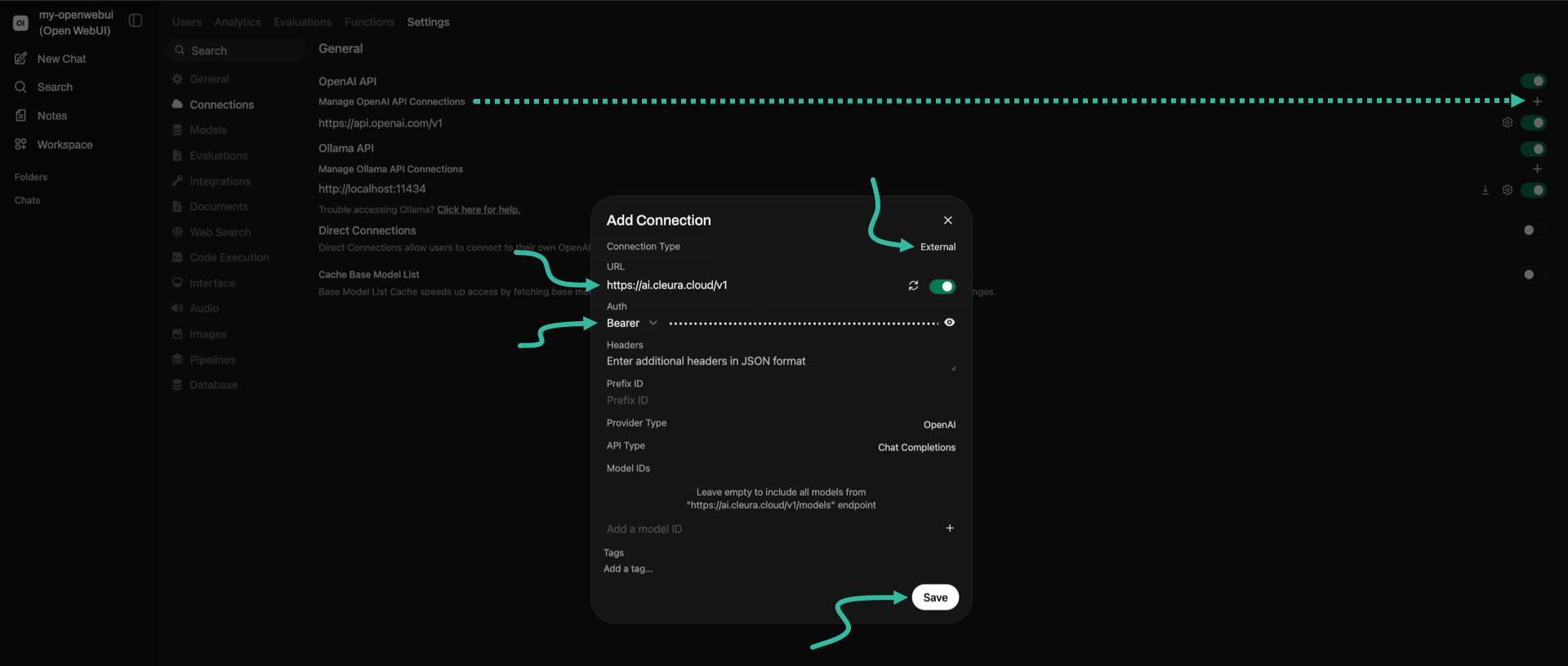
Task: Click http://localhost:11434 connection URL
Action: click(x=372, y=189)
